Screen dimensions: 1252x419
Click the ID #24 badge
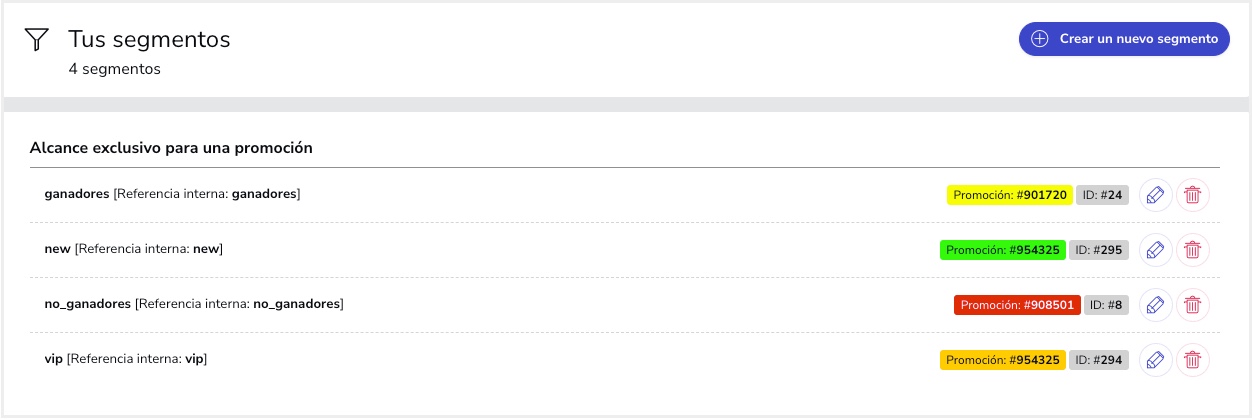[x=1102, y=195]
